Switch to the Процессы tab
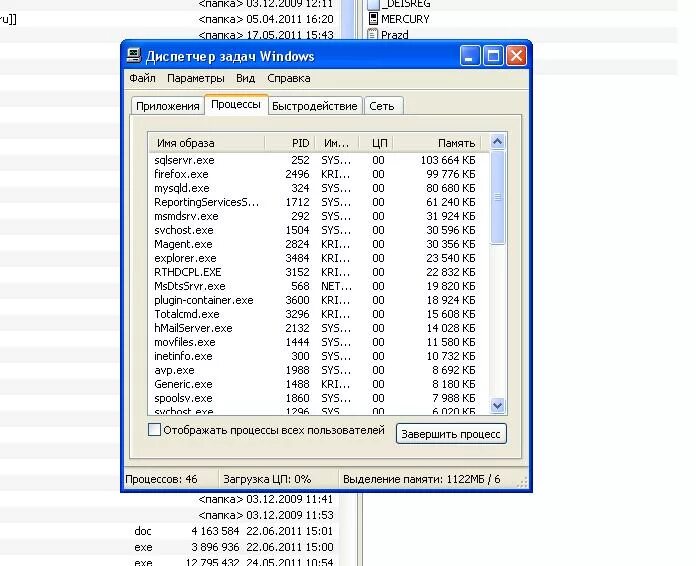696x566 pixels. (236, 105)
